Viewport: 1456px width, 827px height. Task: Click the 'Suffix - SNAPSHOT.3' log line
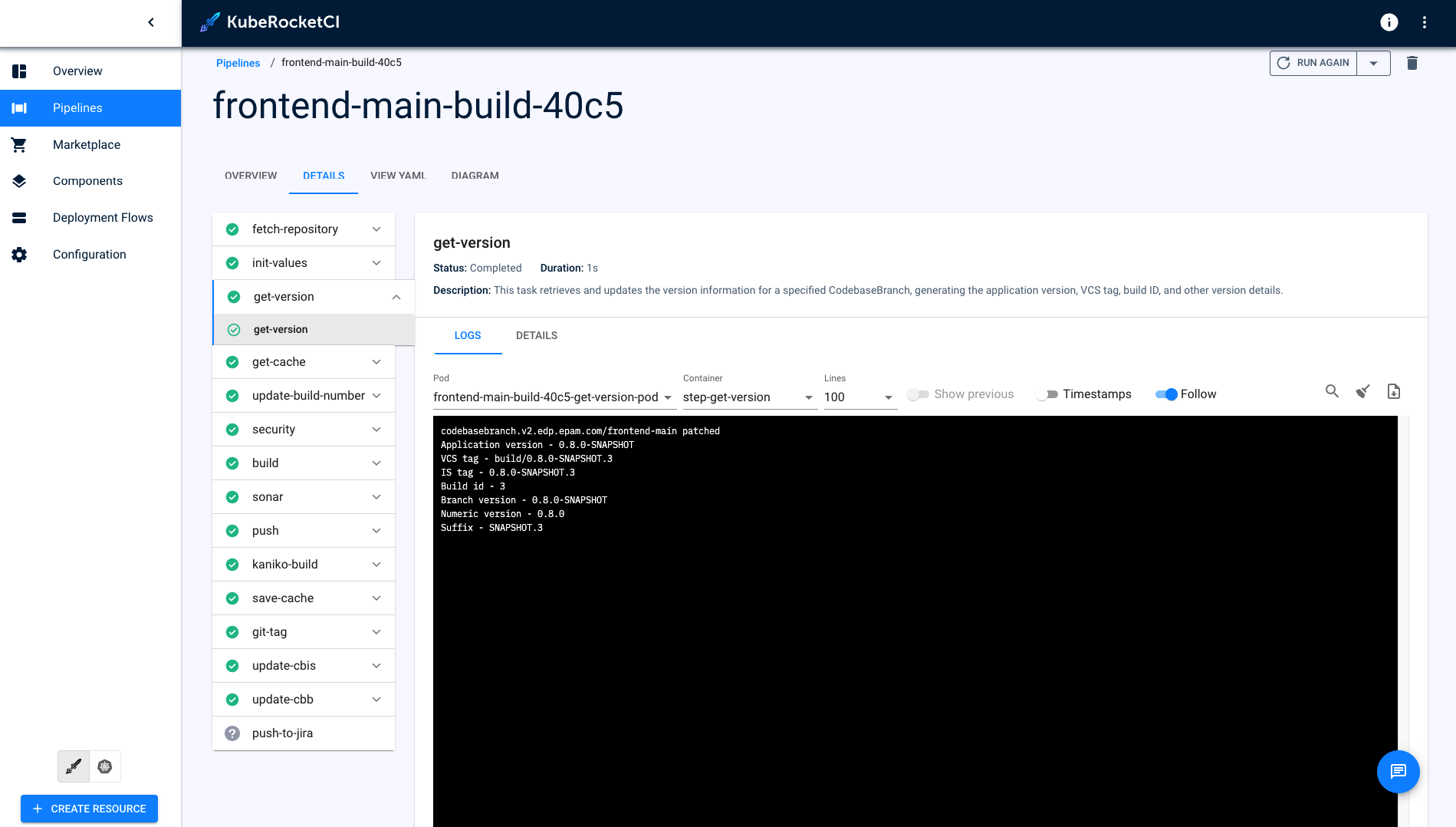click(x=491, y=528)
